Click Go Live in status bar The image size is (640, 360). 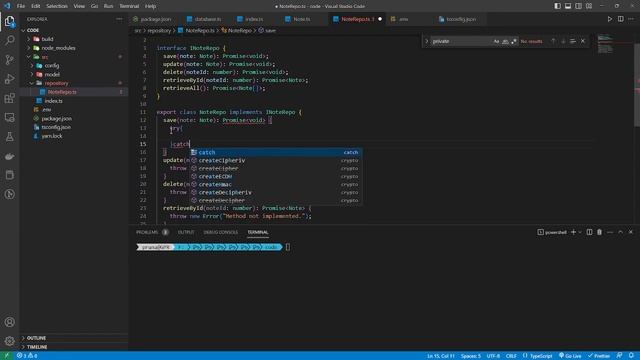[x=570, y=356]
